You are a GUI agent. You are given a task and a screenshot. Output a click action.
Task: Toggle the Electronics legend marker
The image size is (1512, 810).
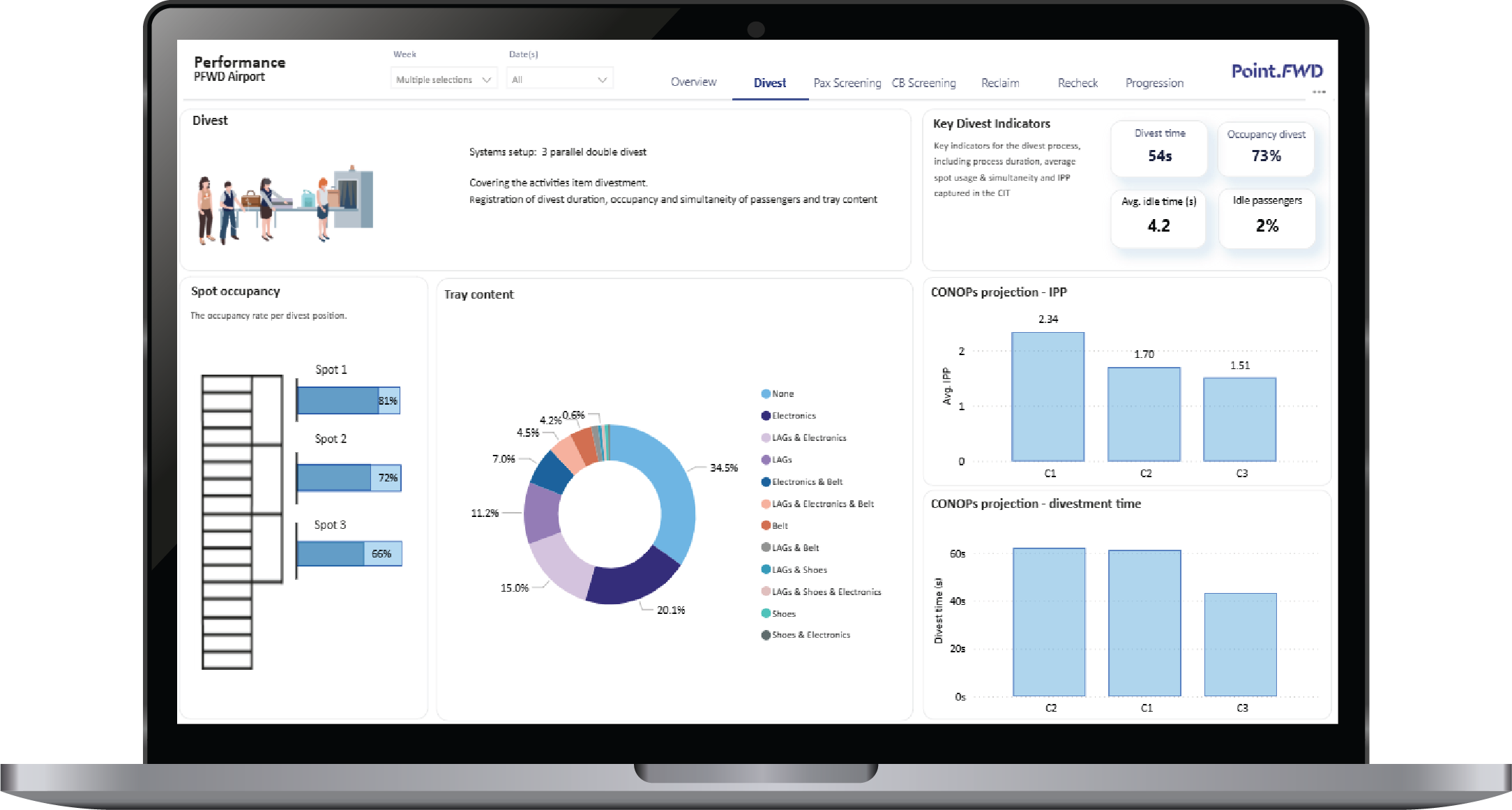[765, 416]
